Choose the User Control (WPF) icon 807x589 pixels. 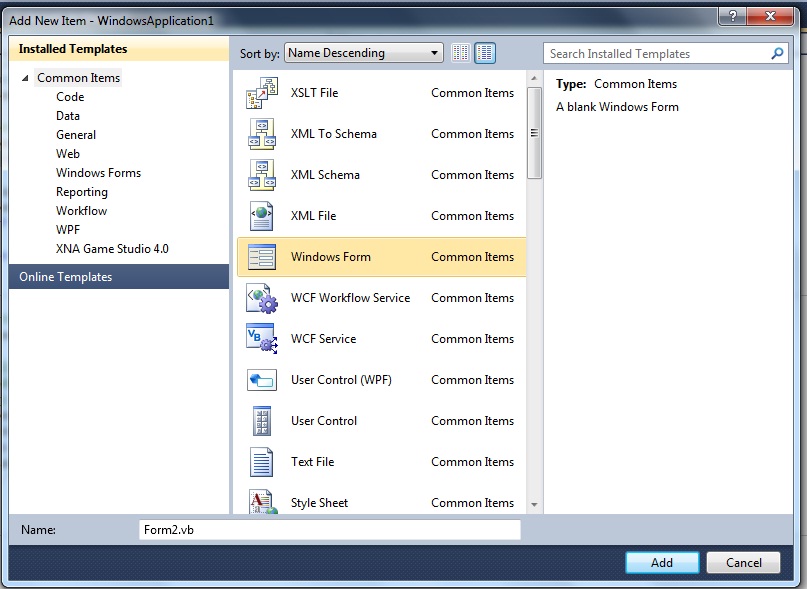tap(261, 379)
